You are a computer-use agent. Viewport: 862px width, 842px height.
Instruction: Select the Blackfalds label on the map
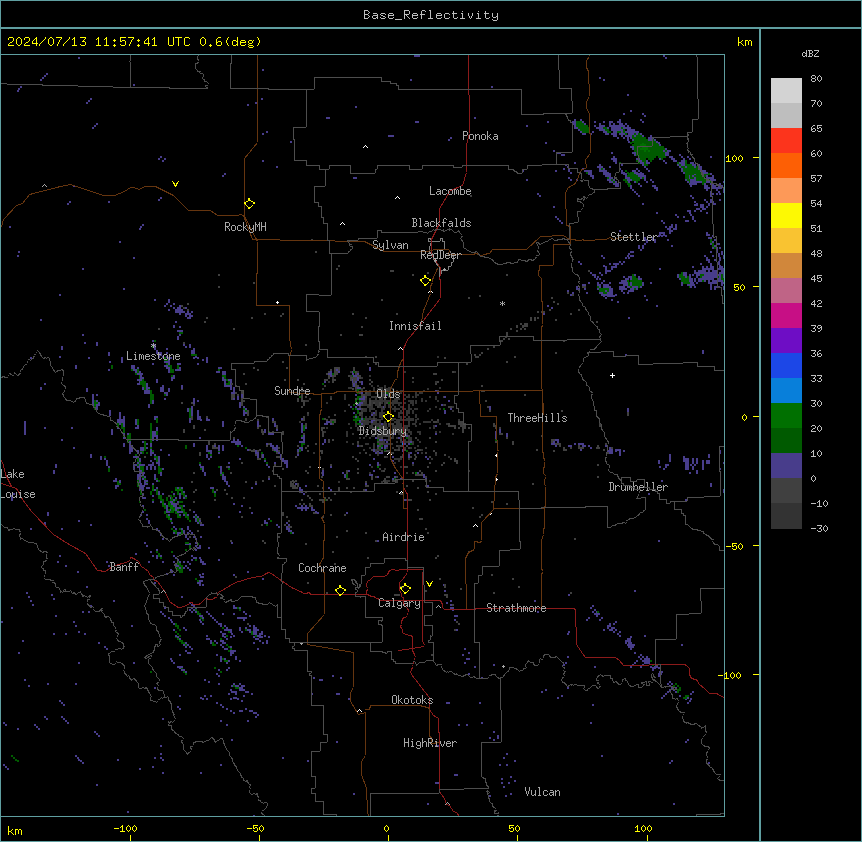coord(441,223)
